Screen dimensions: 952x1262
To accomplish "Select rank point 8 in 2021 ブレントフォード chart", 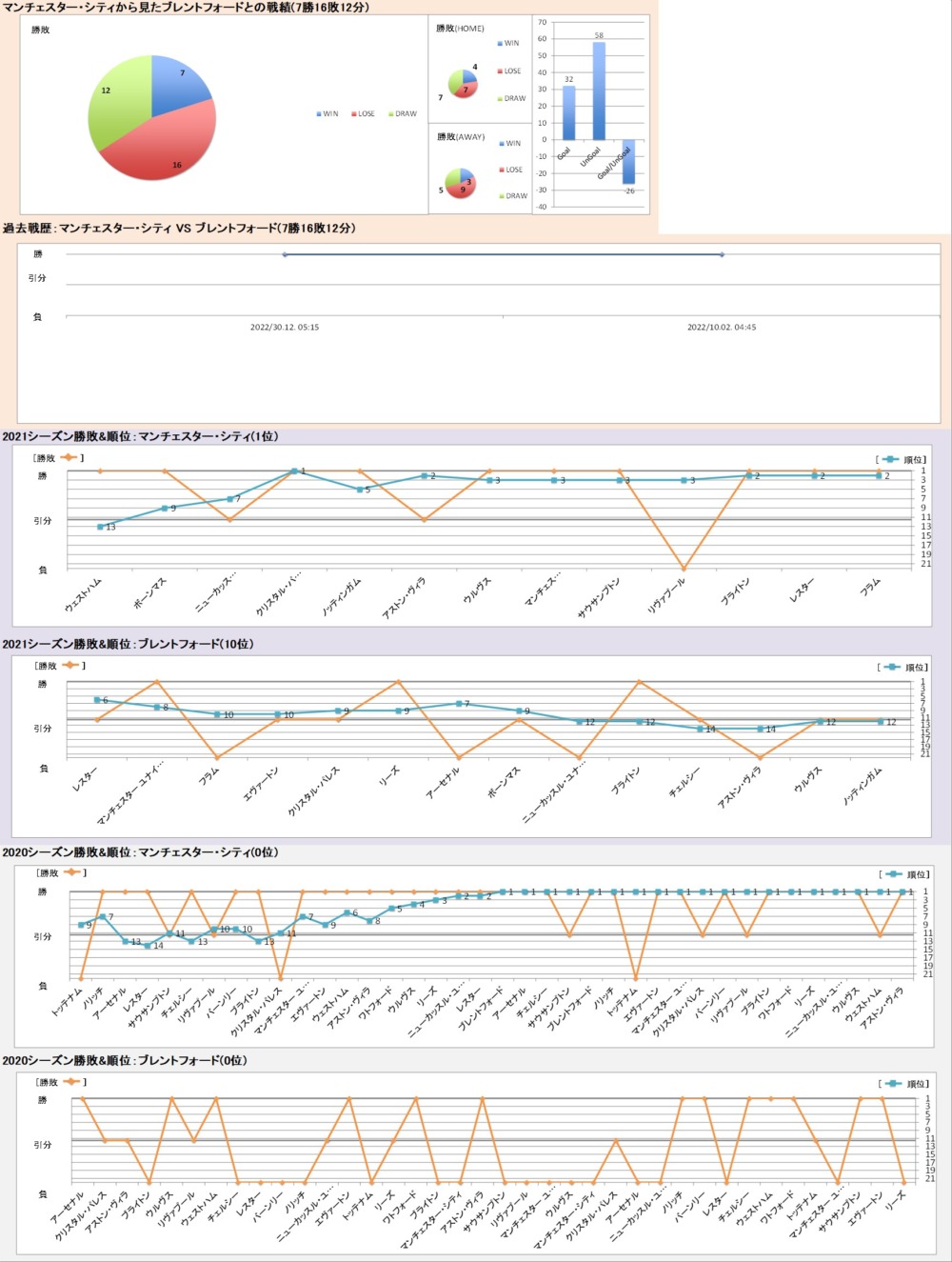I will 157,707.
